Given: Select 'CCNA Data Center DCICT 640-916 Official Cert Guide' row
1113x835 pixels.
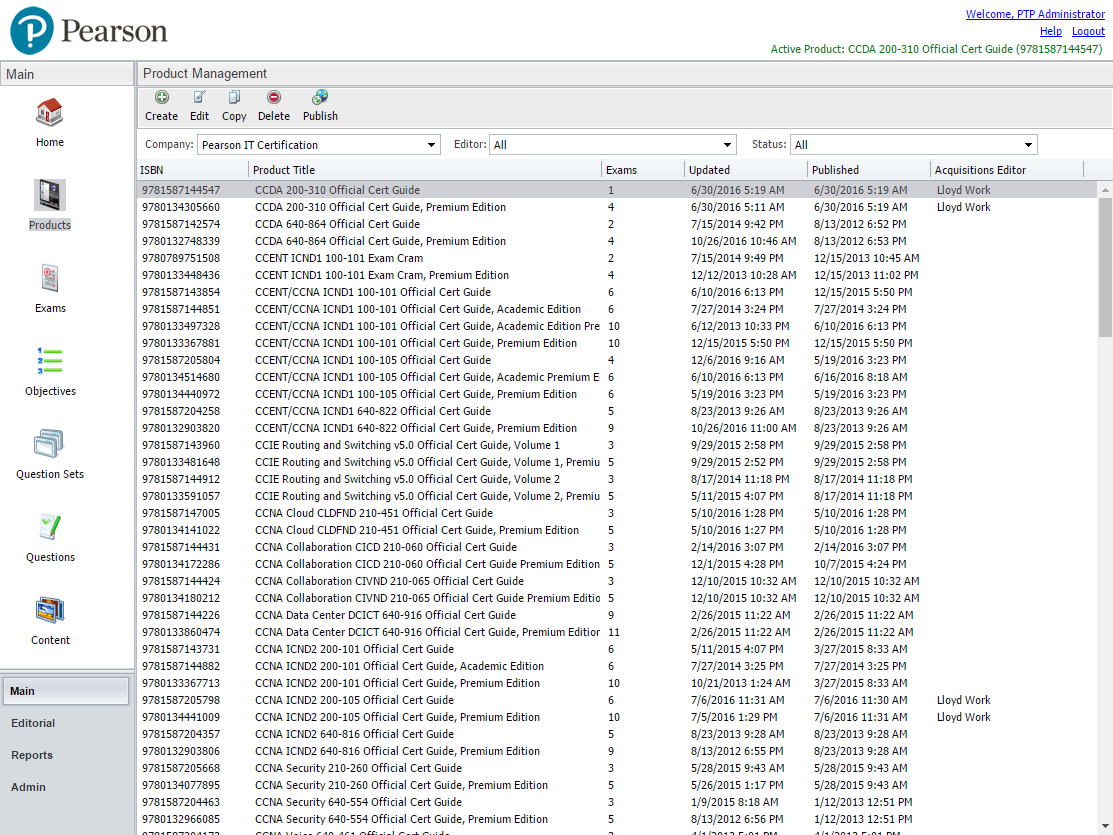Looking at the screenshot, I should [617, 615].
